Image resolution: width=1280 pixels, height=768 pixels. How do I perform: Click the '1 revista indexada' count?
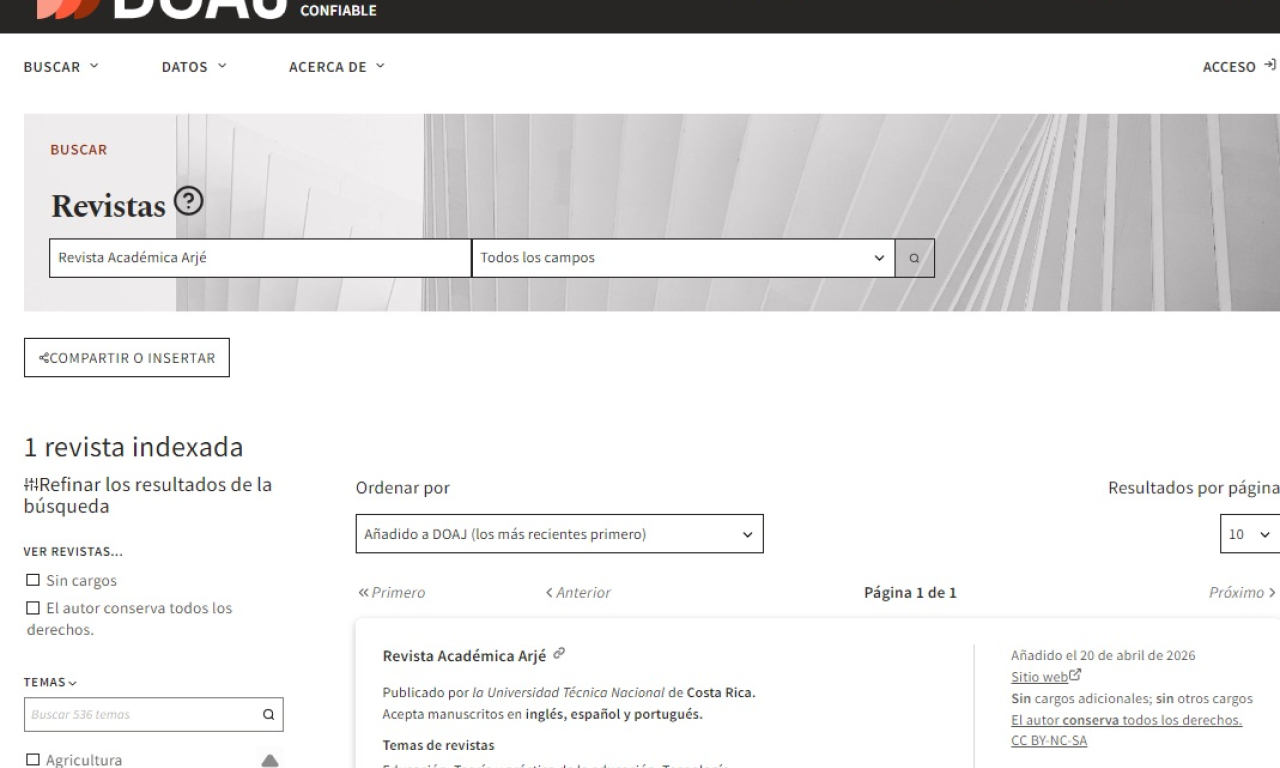click(x=133, y=447)
